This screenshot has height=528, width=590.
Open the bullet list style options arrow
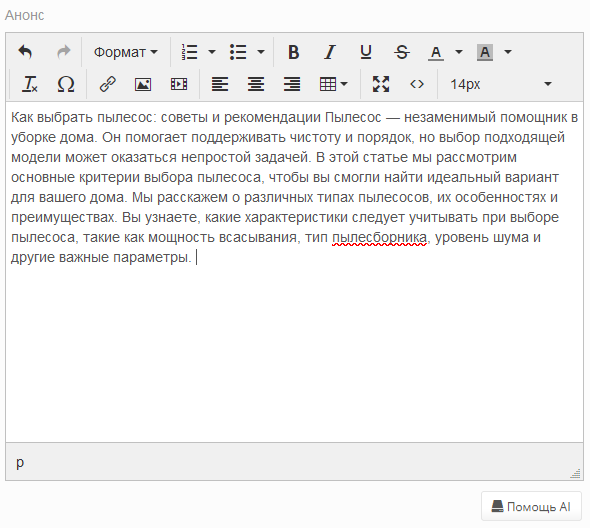[x=261, y=52]
